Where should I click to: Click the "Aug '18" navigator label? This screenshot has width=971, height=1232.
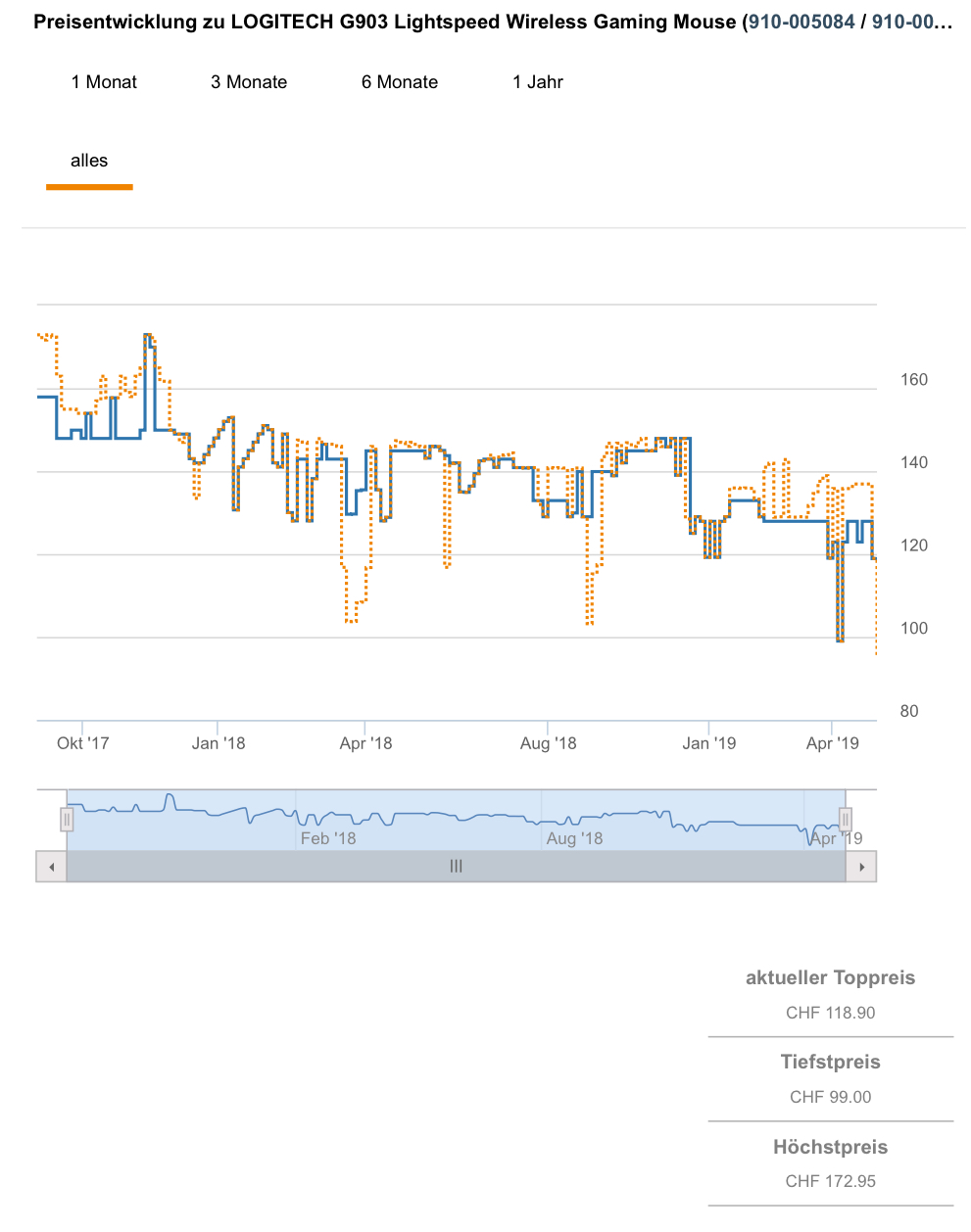tap(574, 838)
